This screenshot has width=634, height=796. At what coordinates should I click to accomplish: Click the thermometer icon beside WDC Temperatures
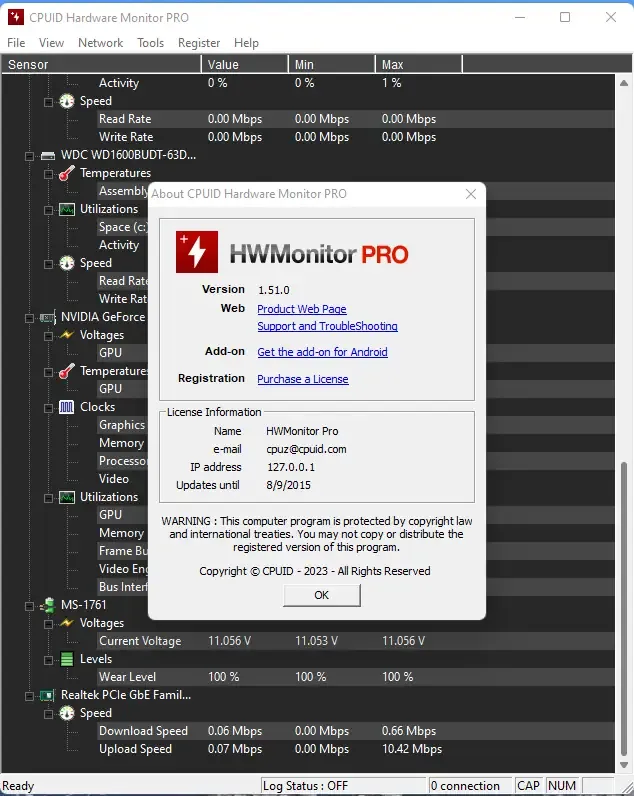pyautogui.click(x=66, y=173)
